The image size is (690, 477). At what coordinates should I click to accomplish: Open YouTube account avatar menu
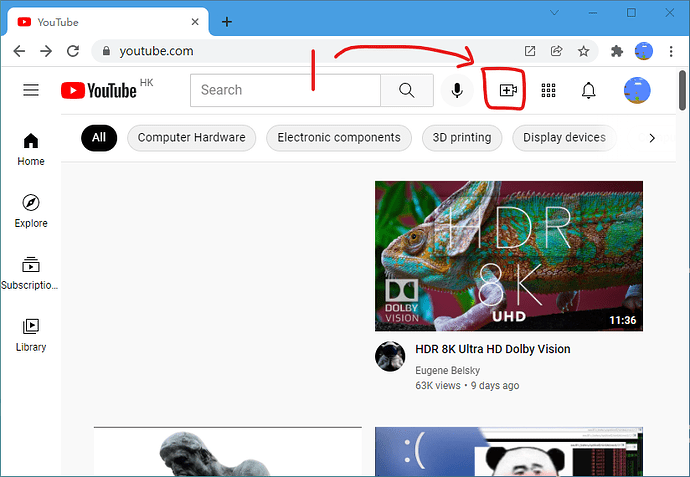tap(637, 90)
